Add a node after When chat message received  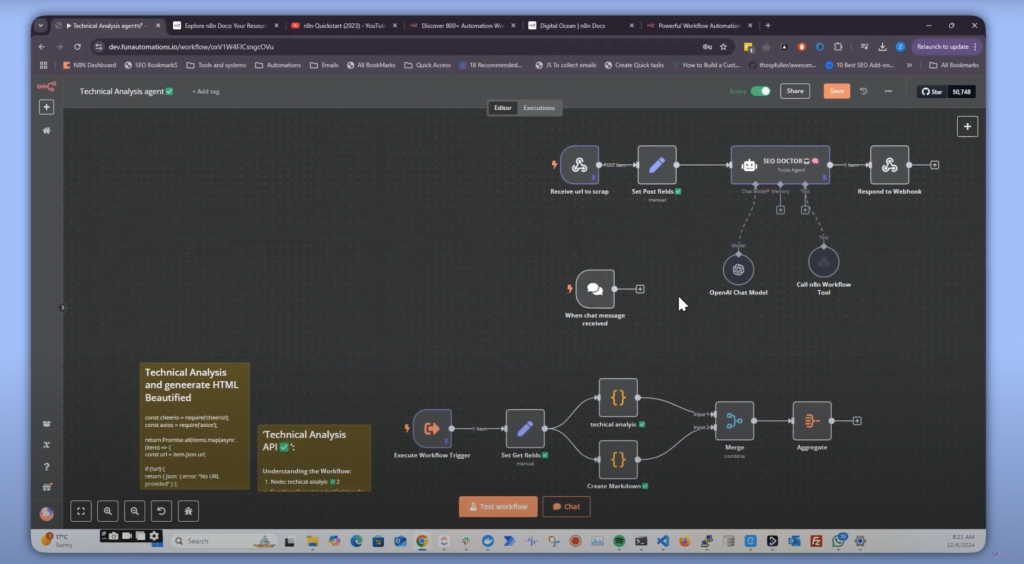tap(640, 289)
